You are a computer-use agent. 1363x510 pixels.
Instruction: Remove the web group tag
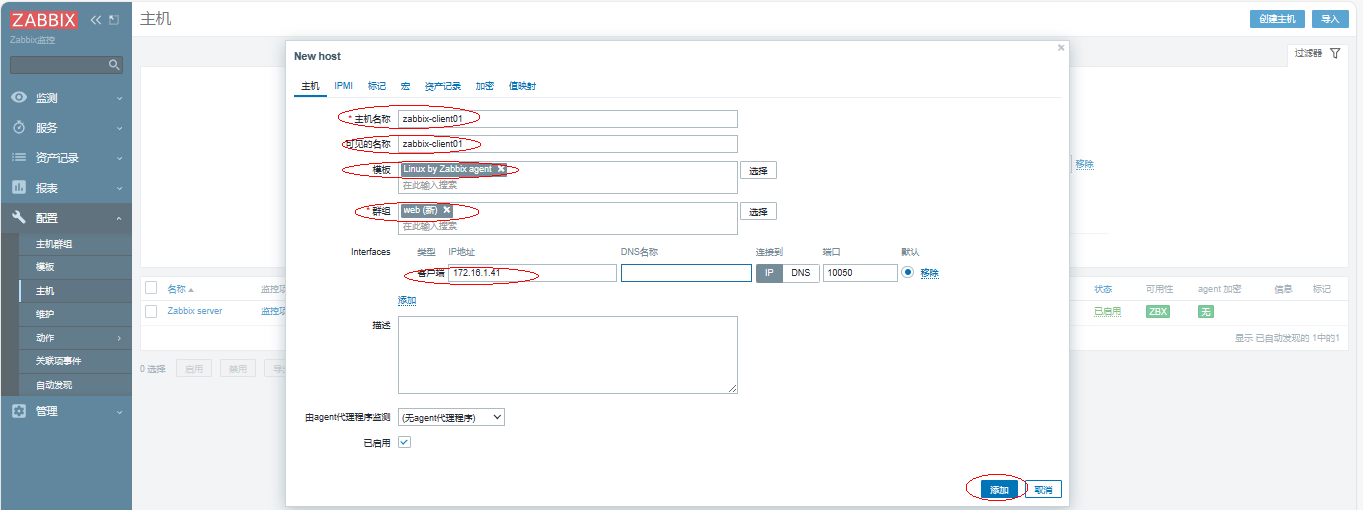[447, 210]
